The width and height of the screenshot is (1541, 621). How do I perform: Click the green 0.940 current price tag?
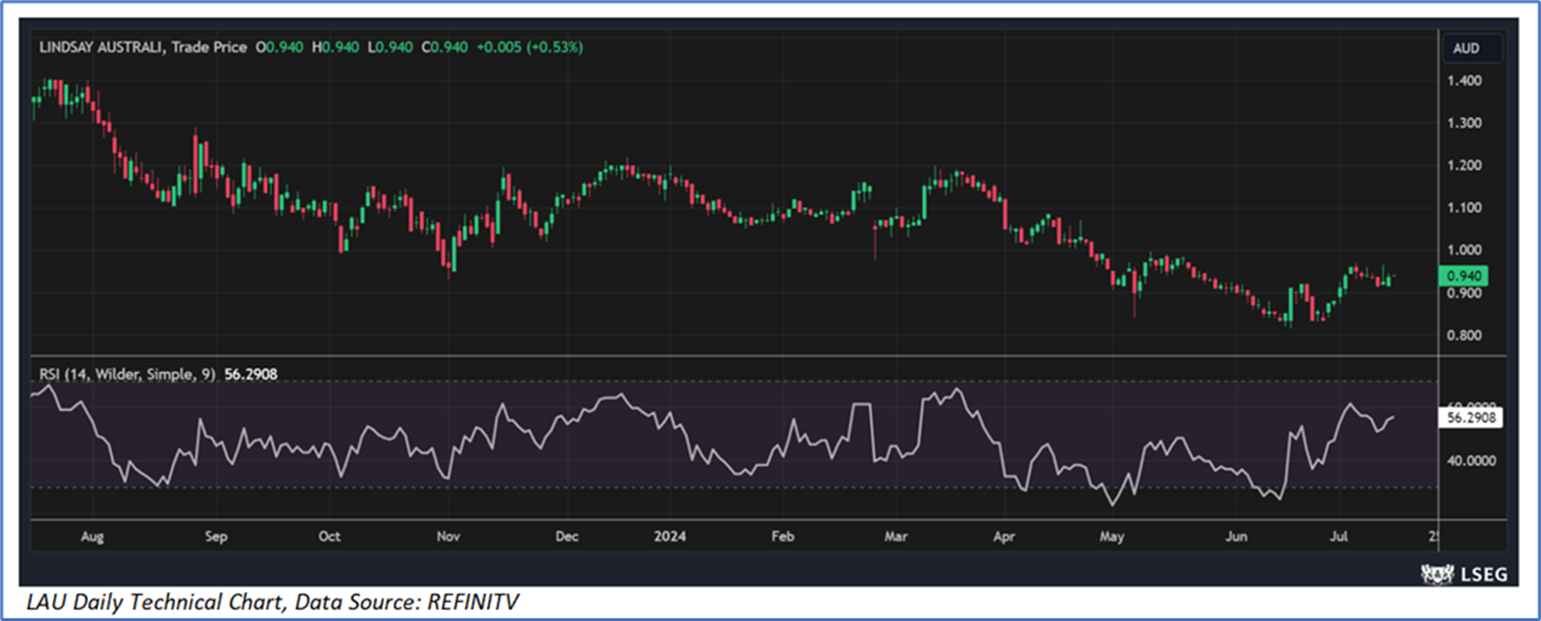point(1463,275)
